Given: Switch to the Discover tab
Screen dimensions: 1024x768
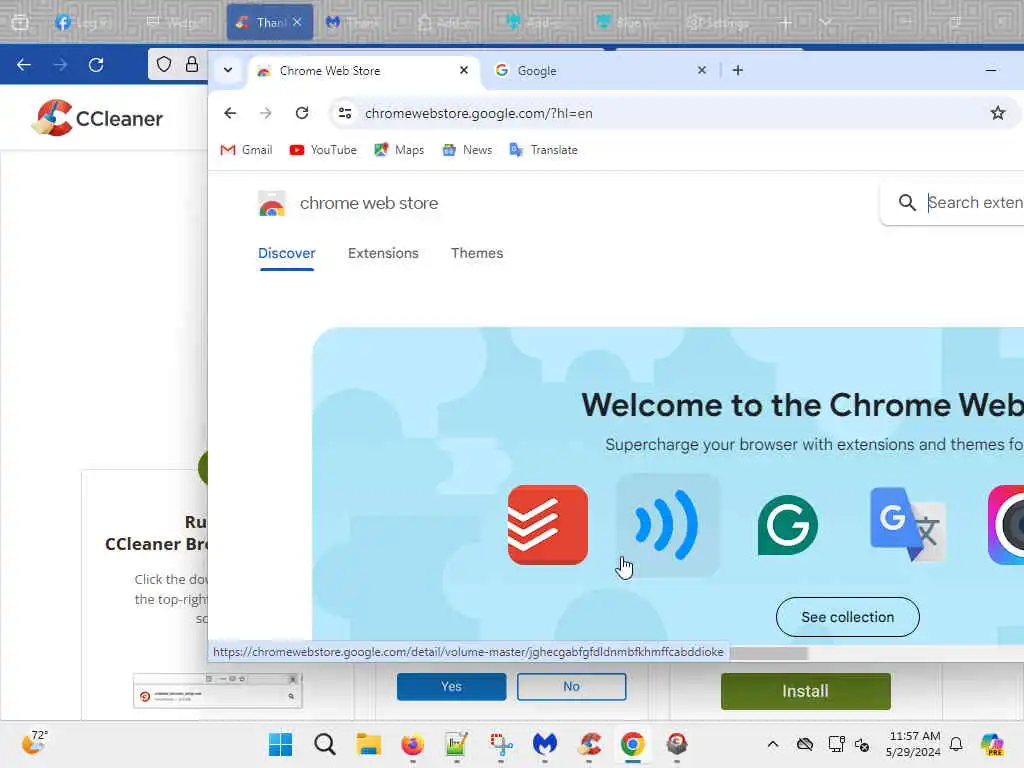Looking at the screenshot, I should [287, 253].
